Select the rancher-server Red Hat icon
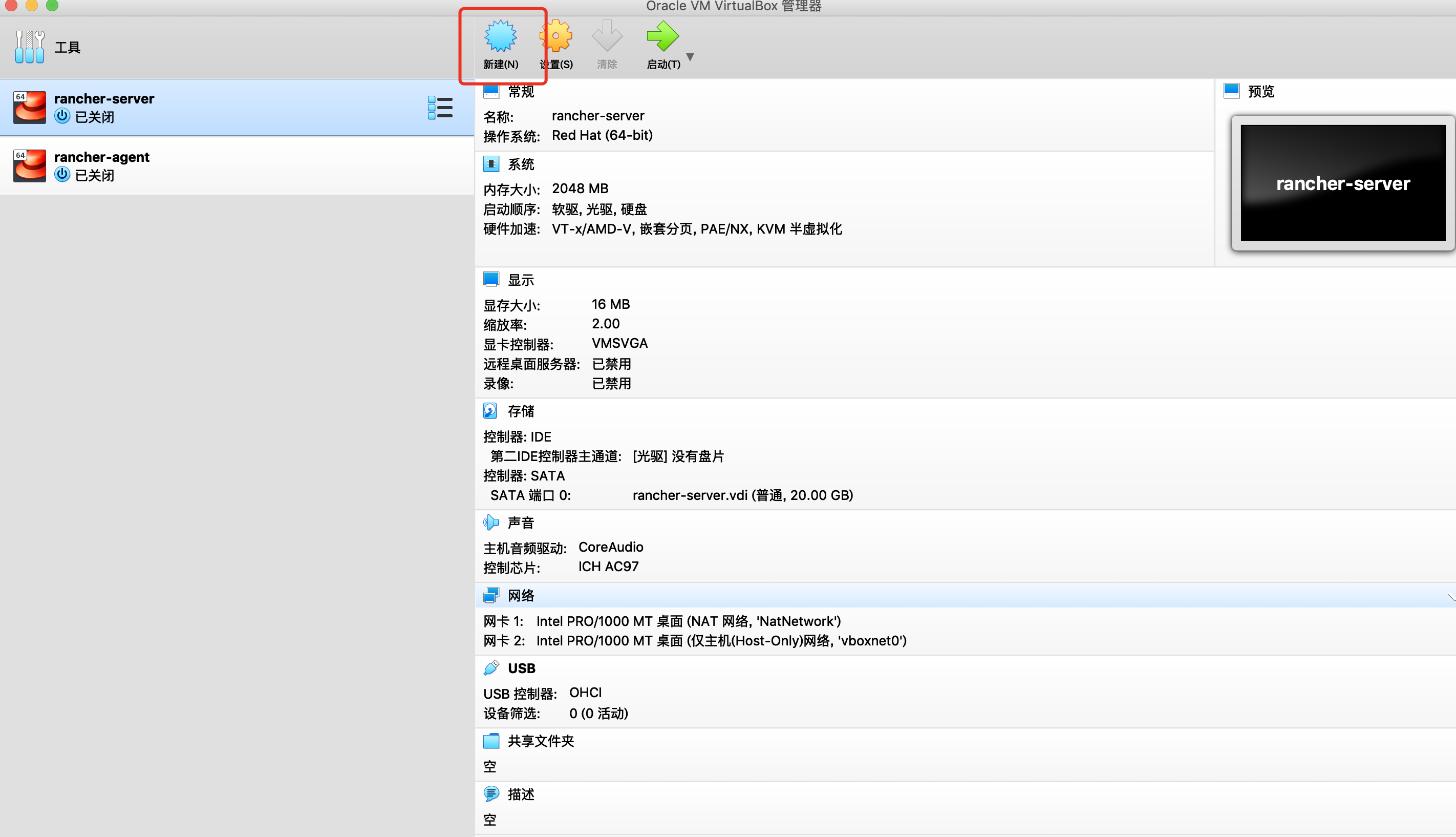Viewport: 1456px width, 837px height. 29,108
